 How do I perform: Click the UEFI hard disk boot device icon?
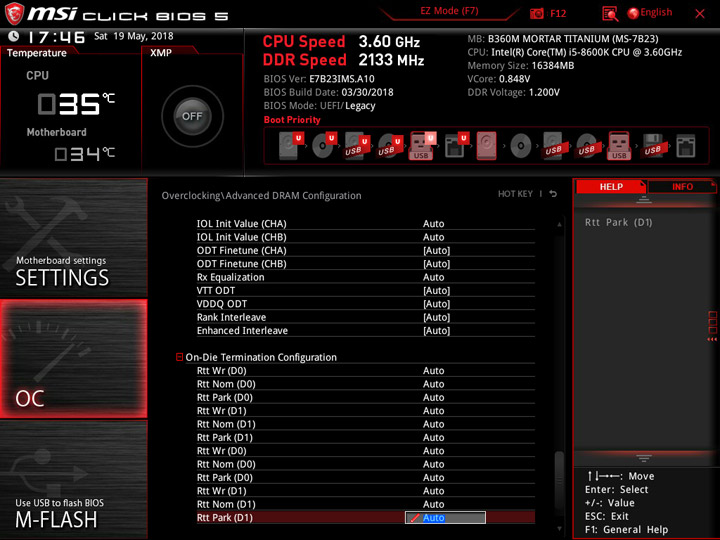pyautogui.click(x=291, y=146)
